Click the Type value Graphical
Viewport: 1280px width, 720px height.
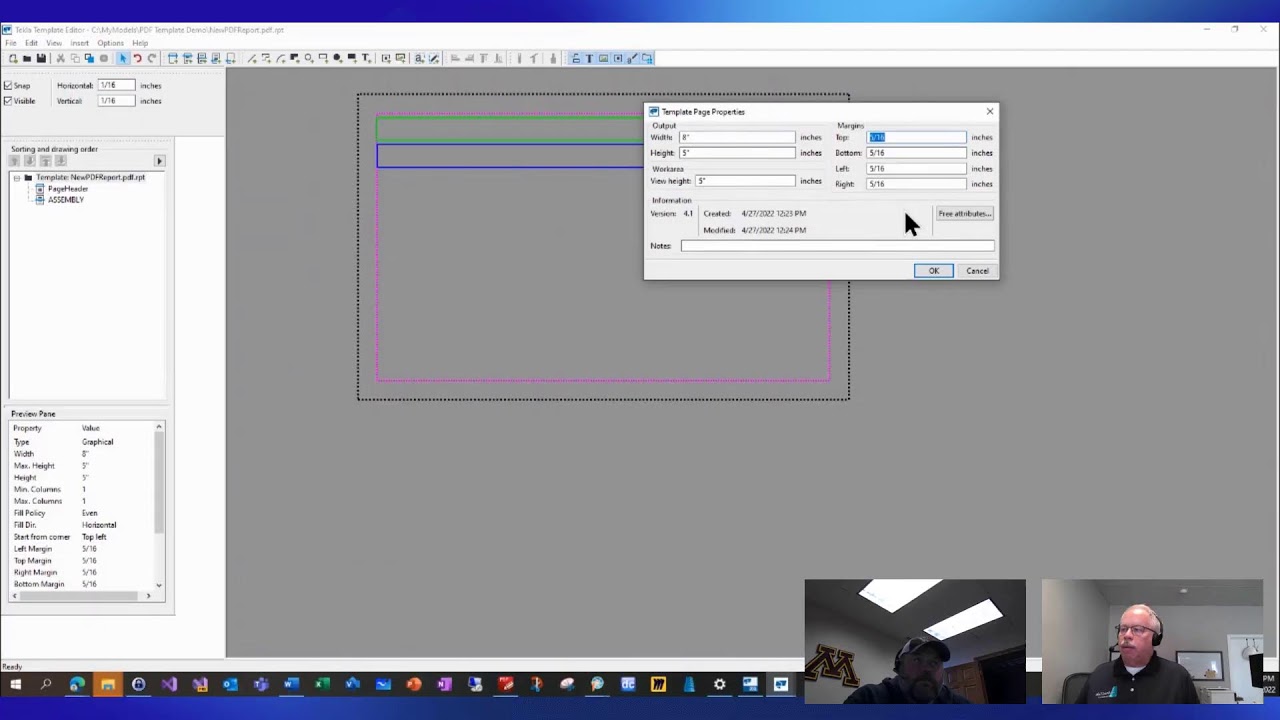(x=97, y=442)
